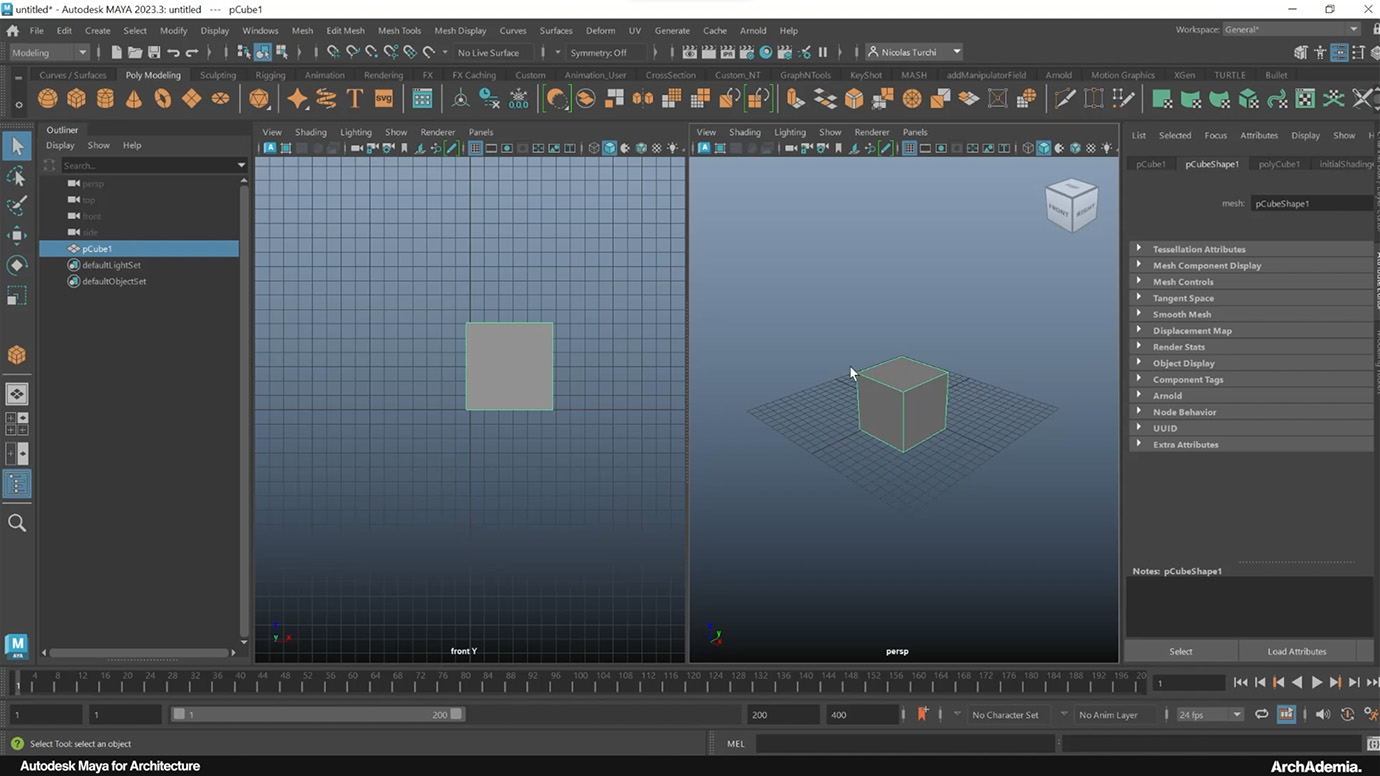Toggle the grid display in front viewport
Image resolution: width=1380 pixels, height=776 pixels.
[x=475, y=148]
